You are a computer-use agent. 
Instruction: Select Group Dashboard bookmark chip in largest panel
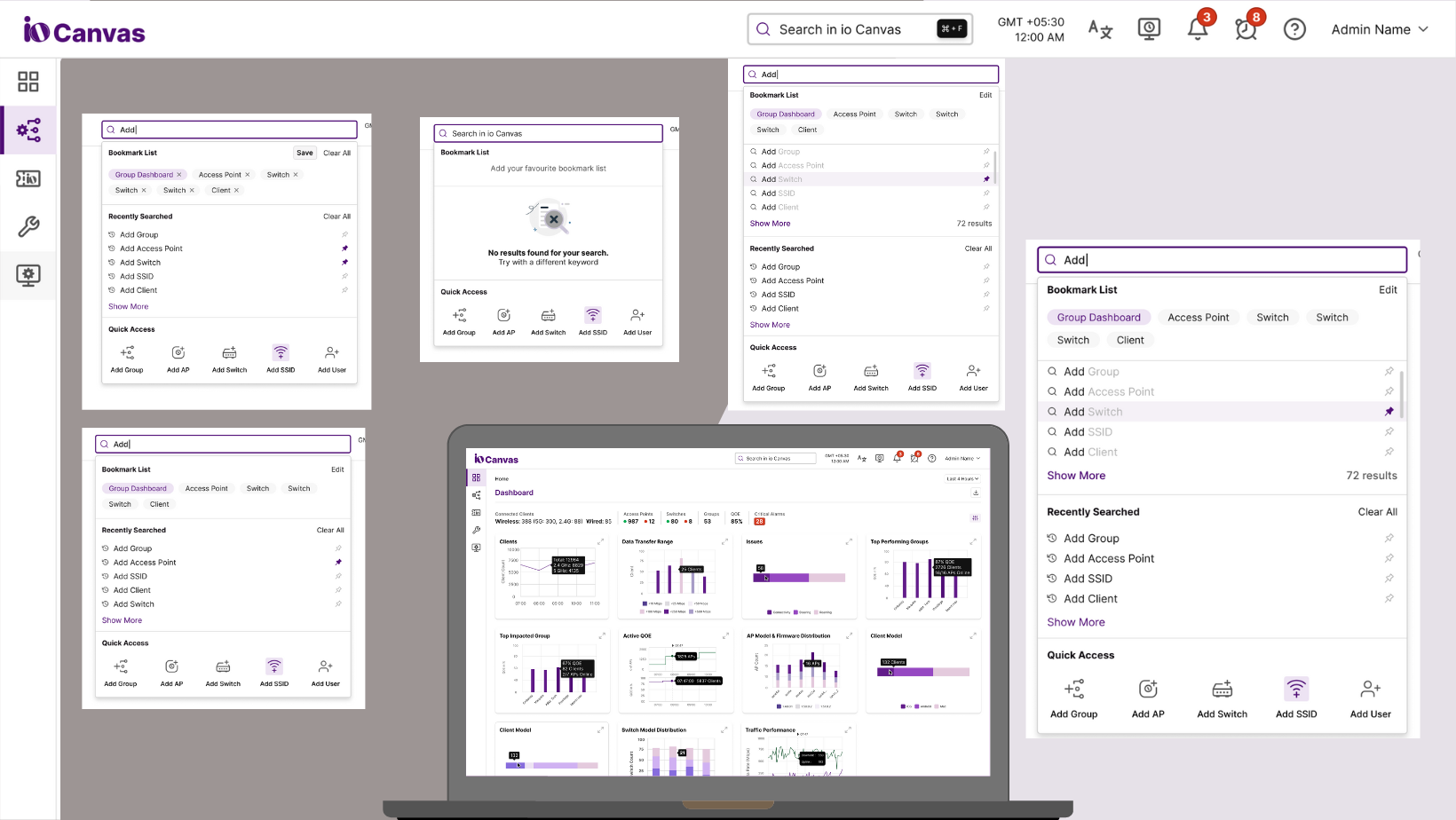(1098, 318)
